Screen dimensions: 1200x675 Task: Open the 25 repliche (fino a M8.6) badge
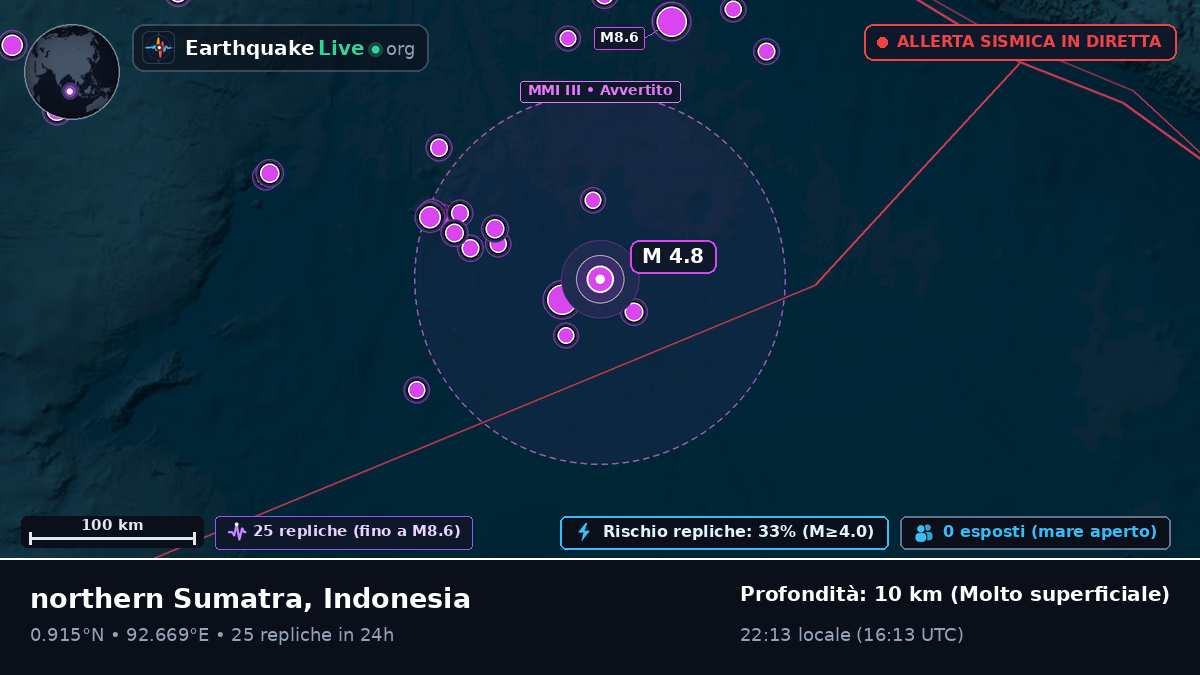344,532
